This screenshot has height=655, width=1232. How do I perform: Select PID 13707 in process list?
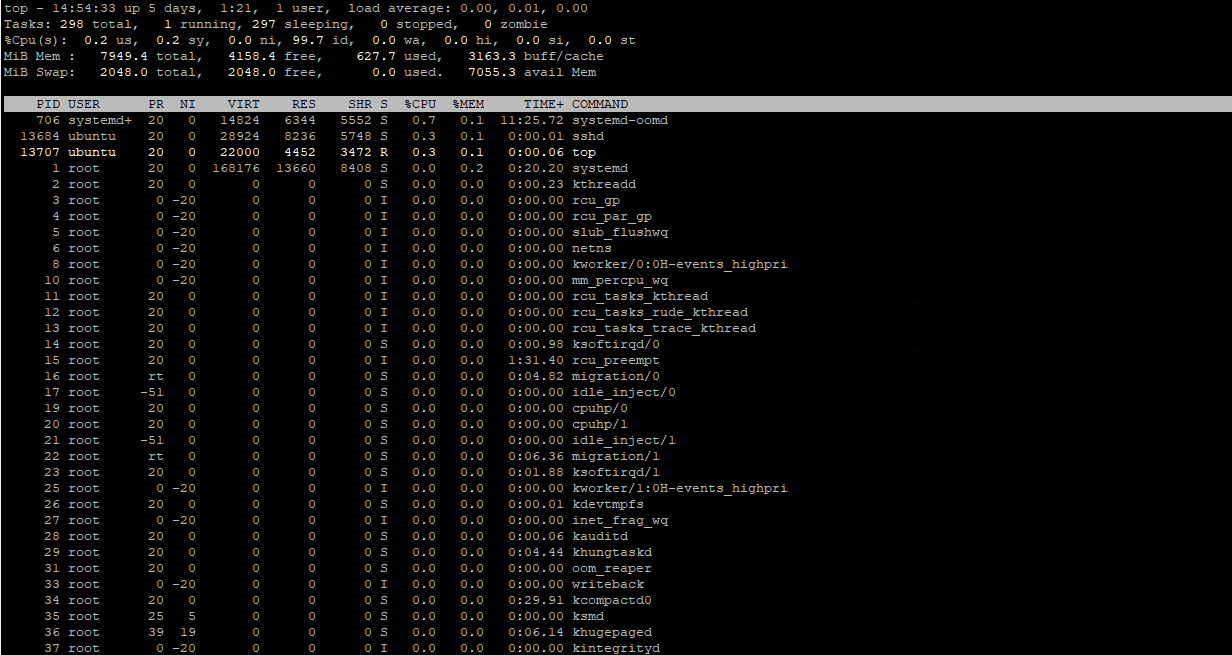point(40,152)
